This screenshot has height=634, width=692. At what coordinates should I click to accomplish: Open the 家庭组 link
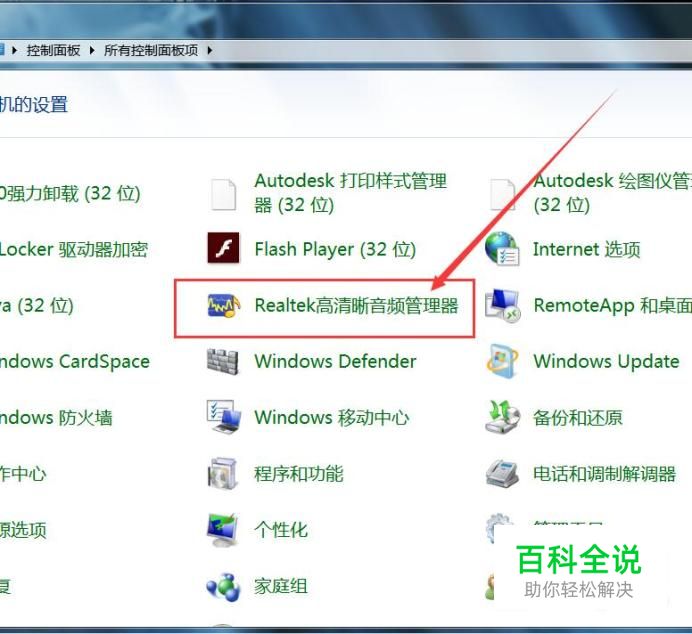pos(281,586)
